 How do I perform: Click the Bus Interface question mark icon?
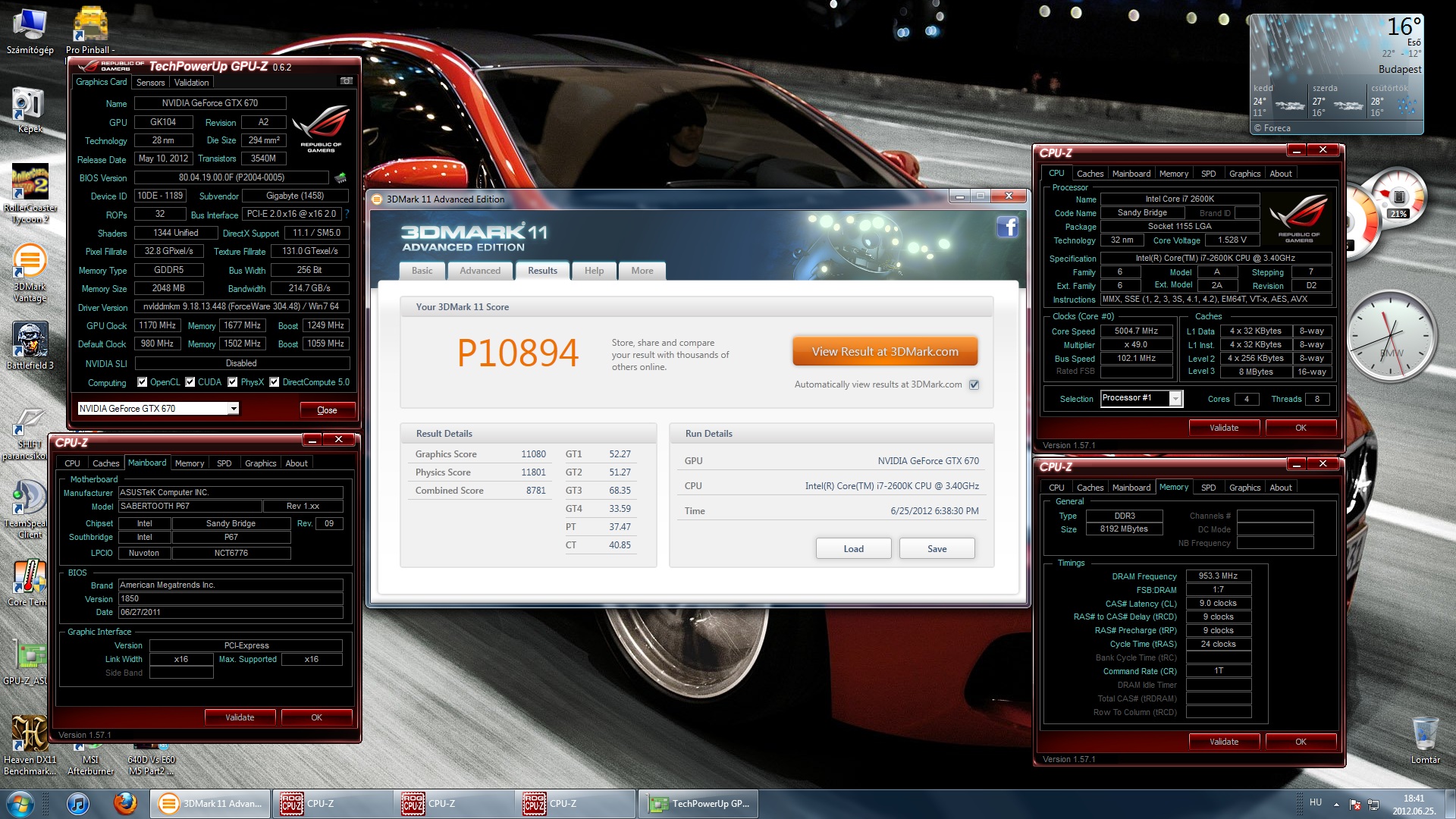(347, 215)
